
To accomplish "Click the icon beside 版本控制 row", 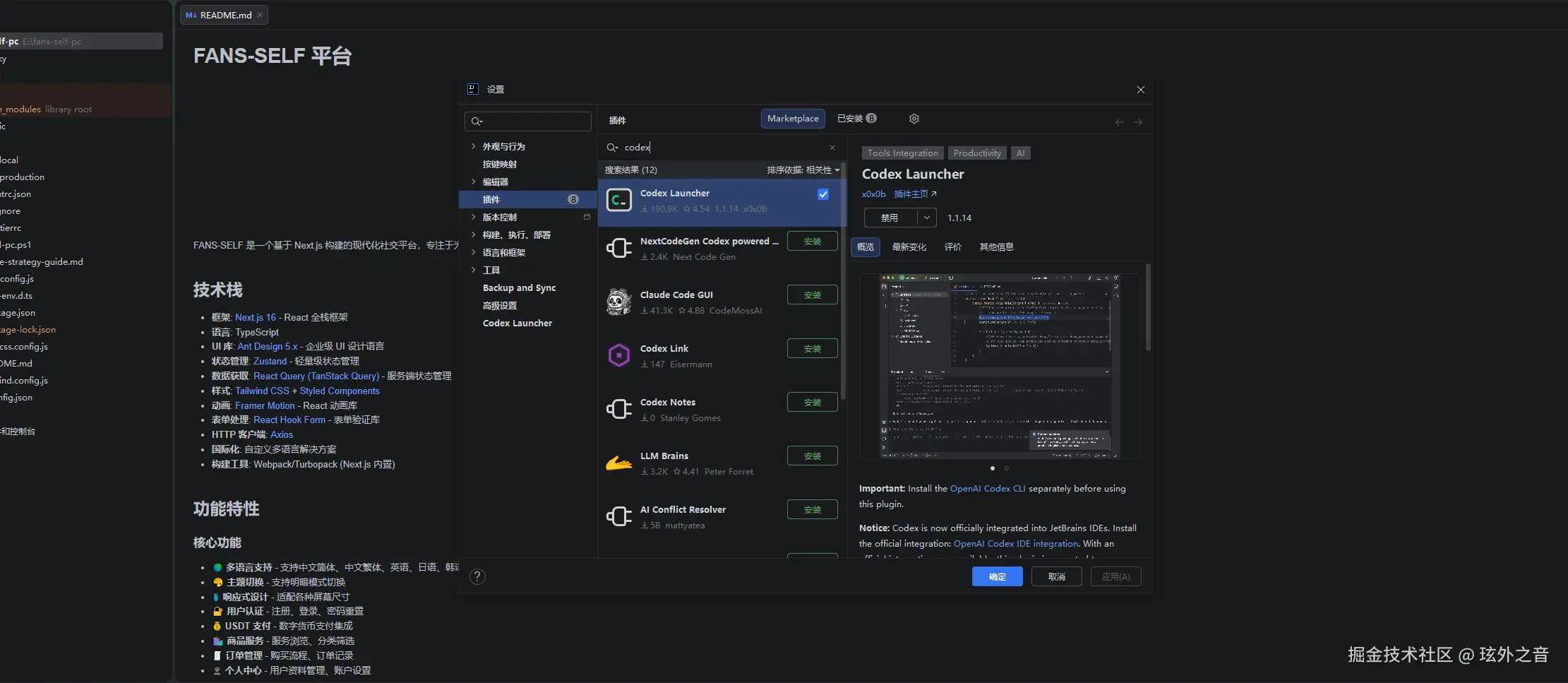I will (587, 217).
